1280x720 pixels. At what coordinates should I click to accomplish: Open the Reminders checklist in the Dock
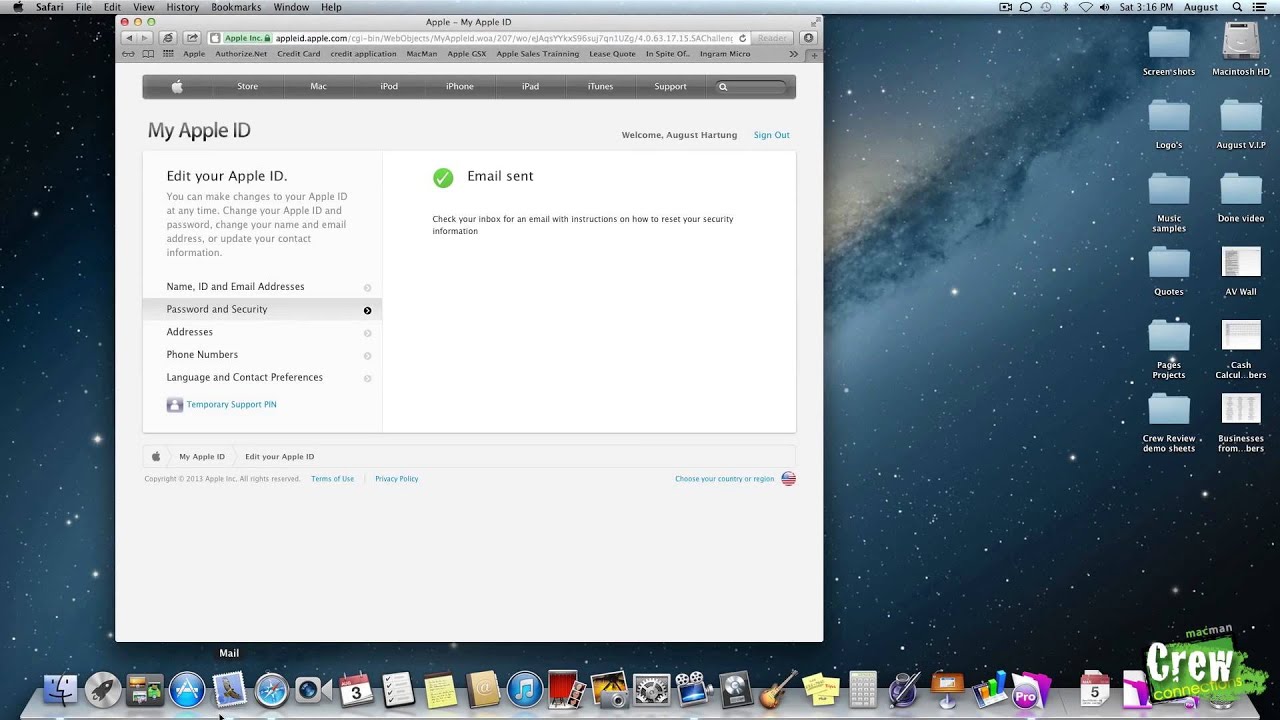(x=398, y=690)
